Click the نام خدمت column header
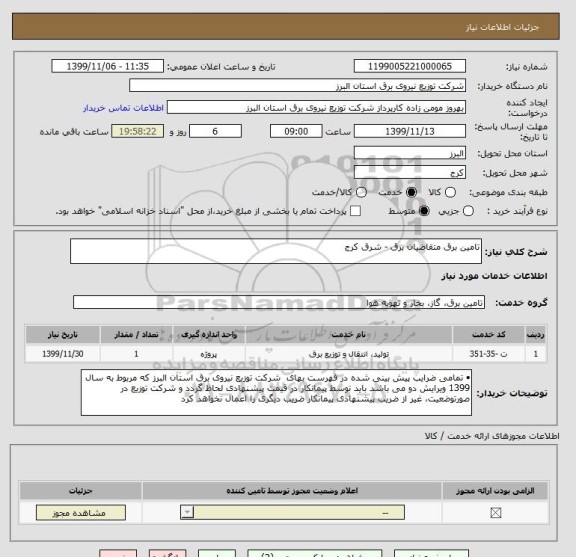The height and width of the screenshot is (557, 576). [x=349, y=335]
